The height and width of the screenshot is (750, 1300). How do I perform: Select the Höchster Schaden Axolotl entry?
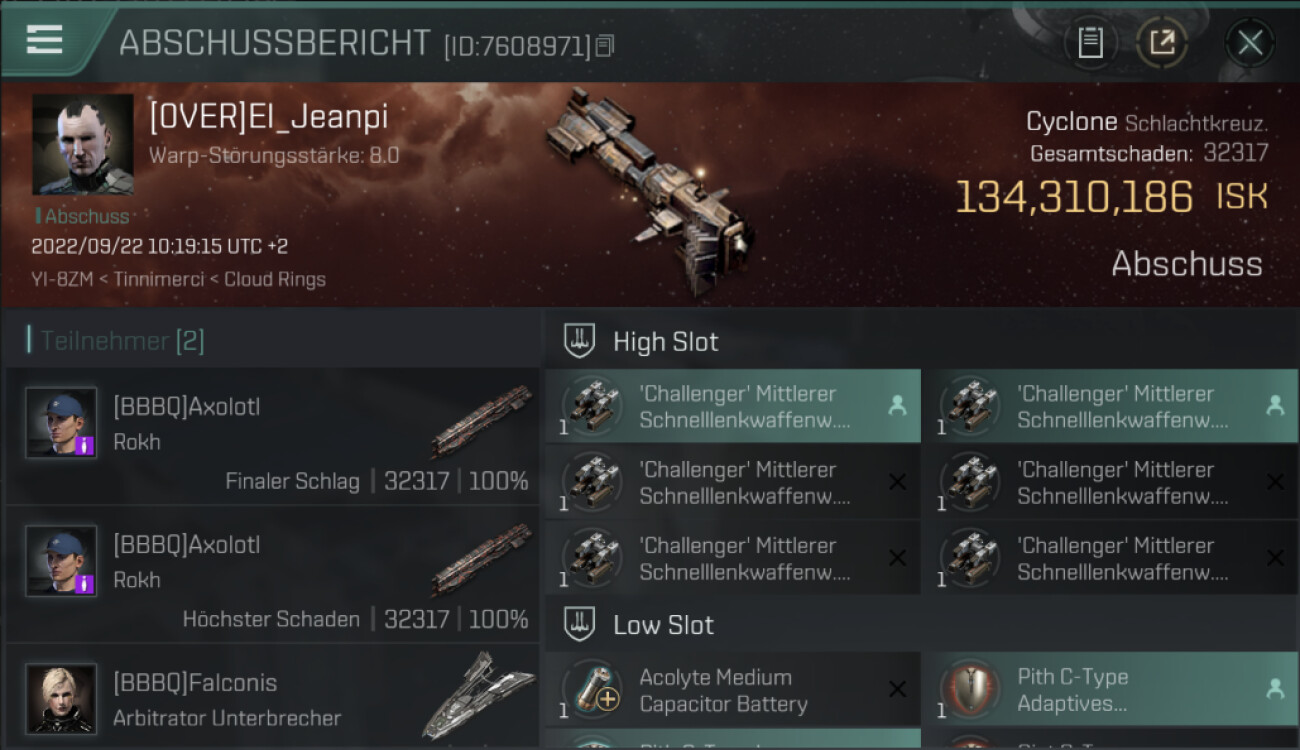coord(273,574)
